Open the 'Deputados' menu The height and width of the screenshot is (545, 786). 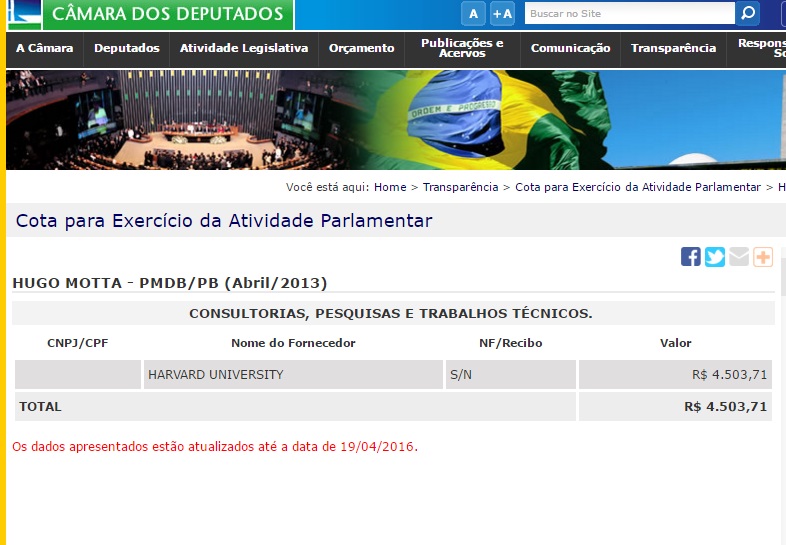(x=127, y=49)
